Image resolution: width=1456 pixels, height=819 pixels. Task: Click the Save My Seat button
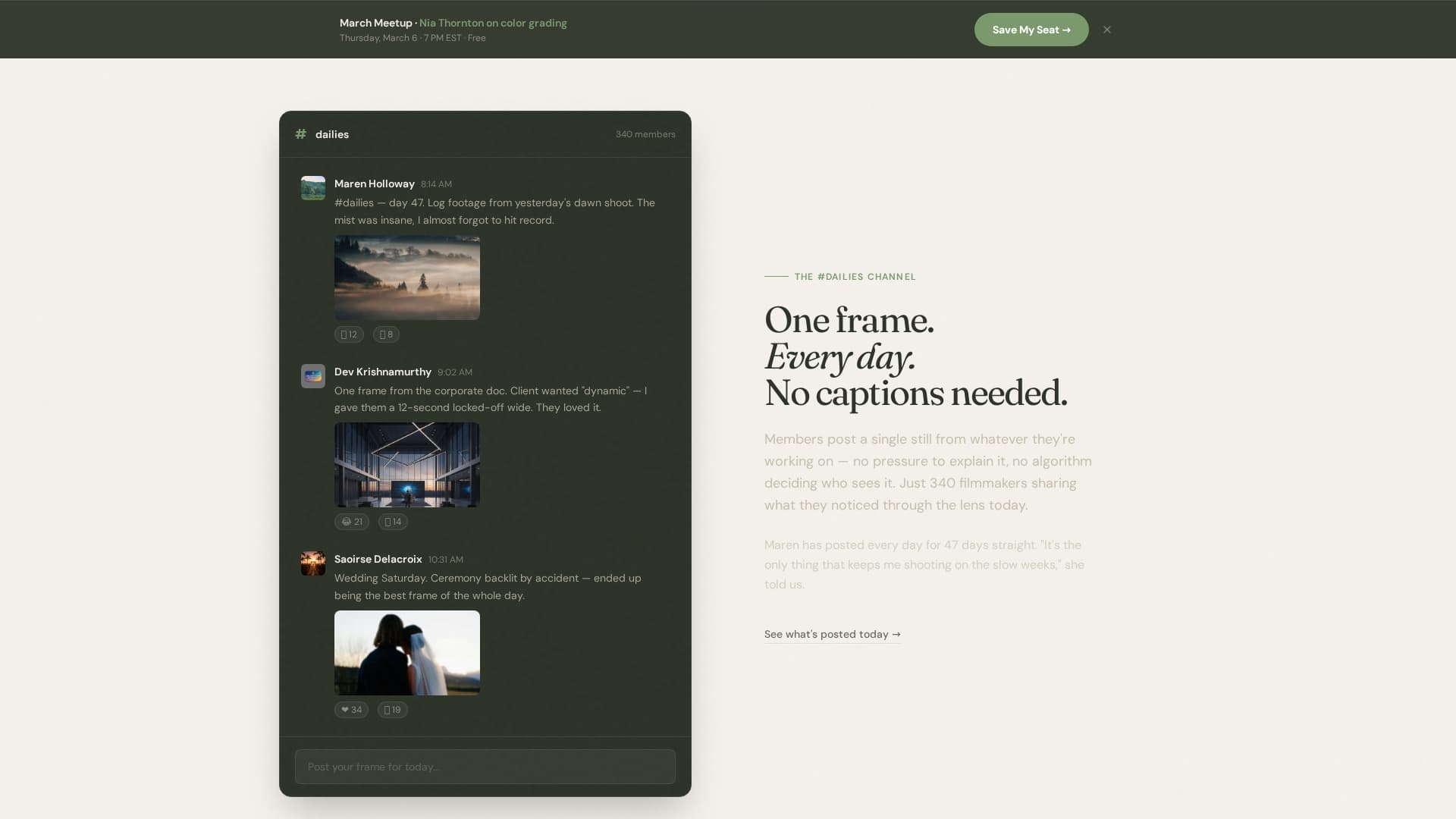(1031, 30)
